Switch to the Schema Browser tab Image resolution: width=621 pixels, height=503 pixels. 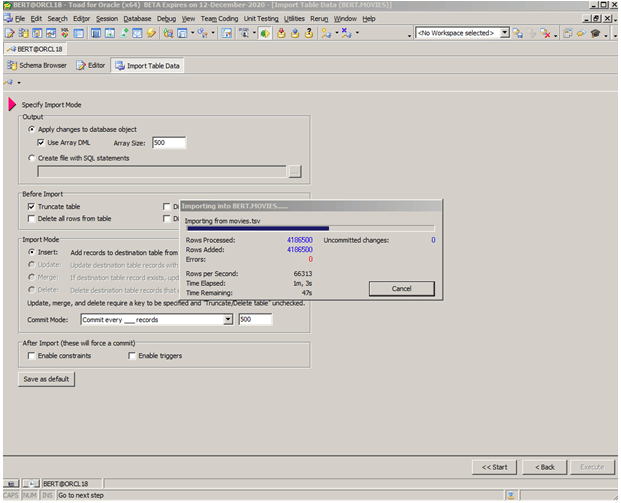[x=37, y=65]
